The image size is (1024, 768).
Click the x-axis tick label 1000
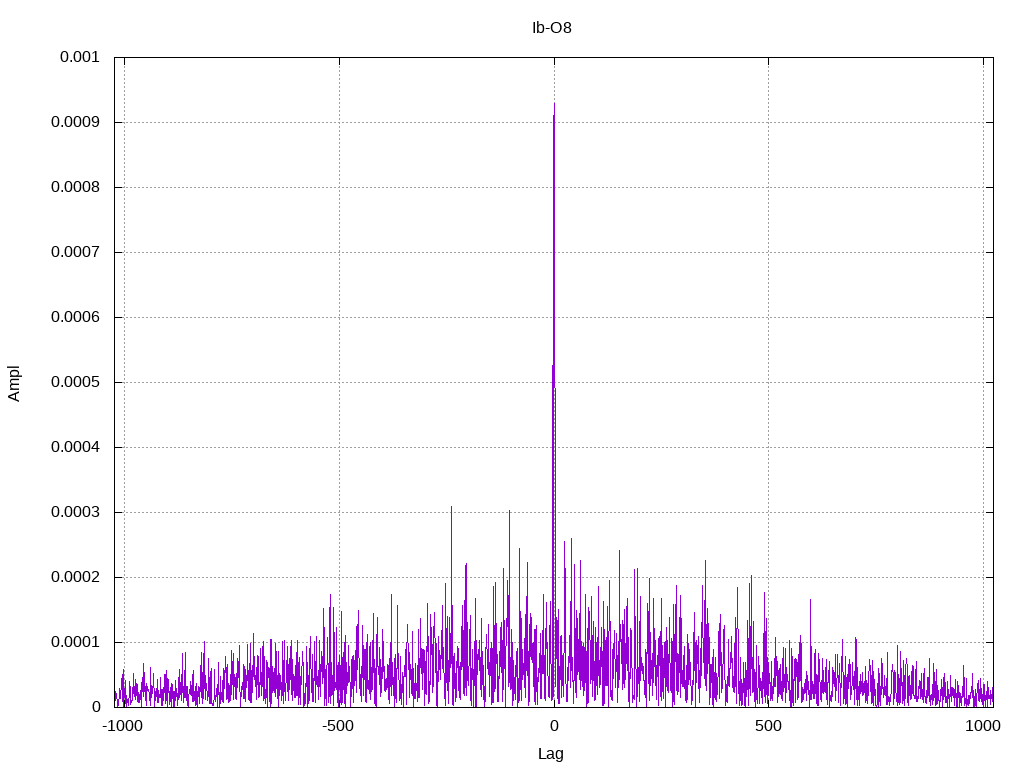coord(983,726)
